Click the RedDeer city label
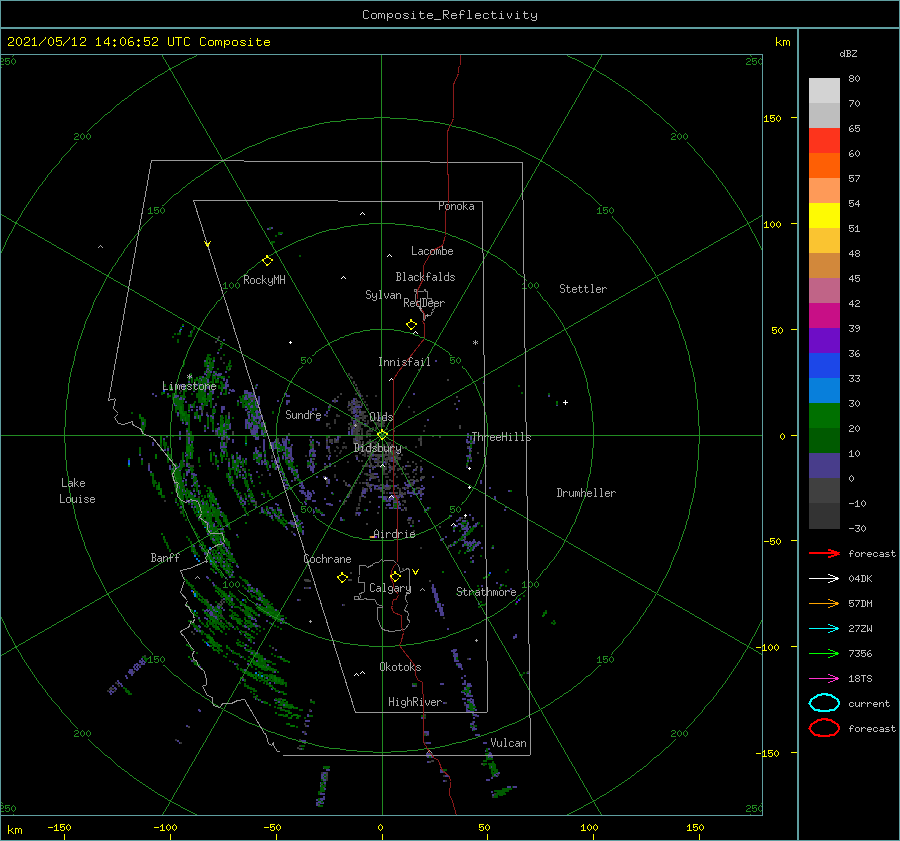 tap(424, 303)
